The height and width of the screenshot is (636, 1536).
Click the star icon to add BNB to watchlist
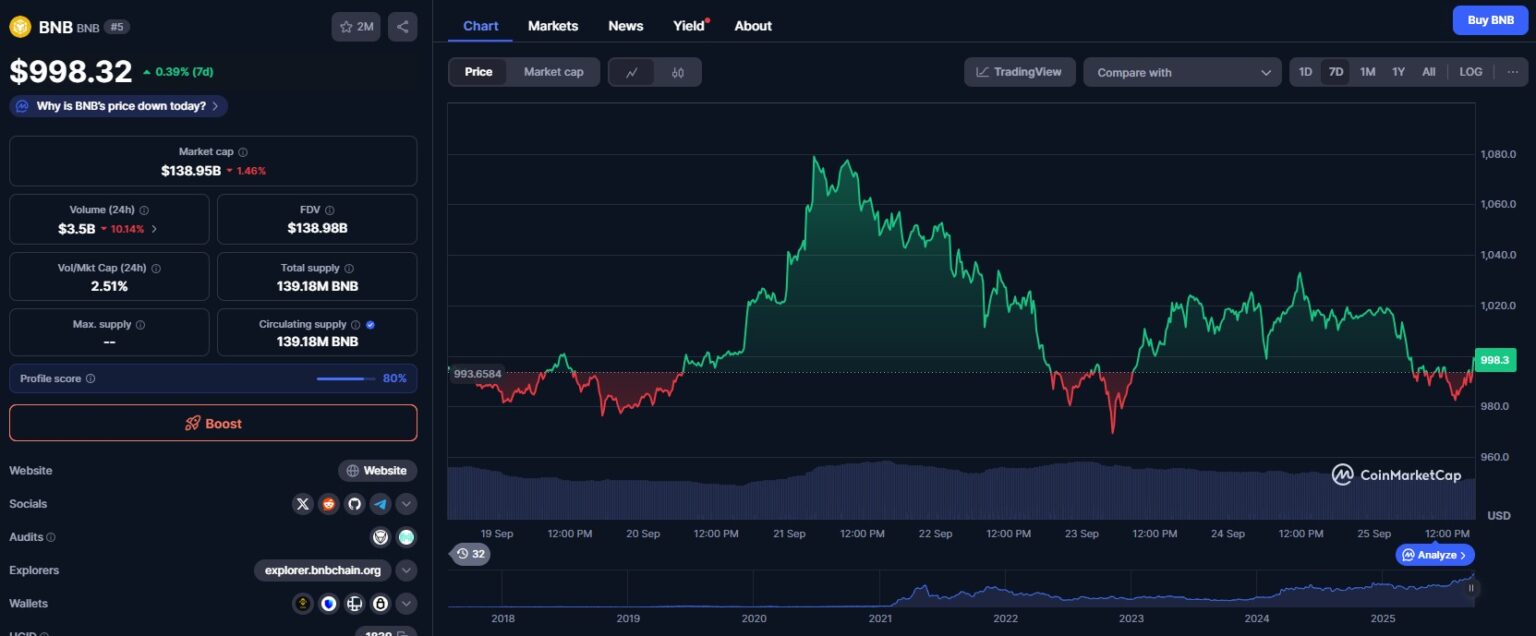pyautogui.click(x=345, y=27)
